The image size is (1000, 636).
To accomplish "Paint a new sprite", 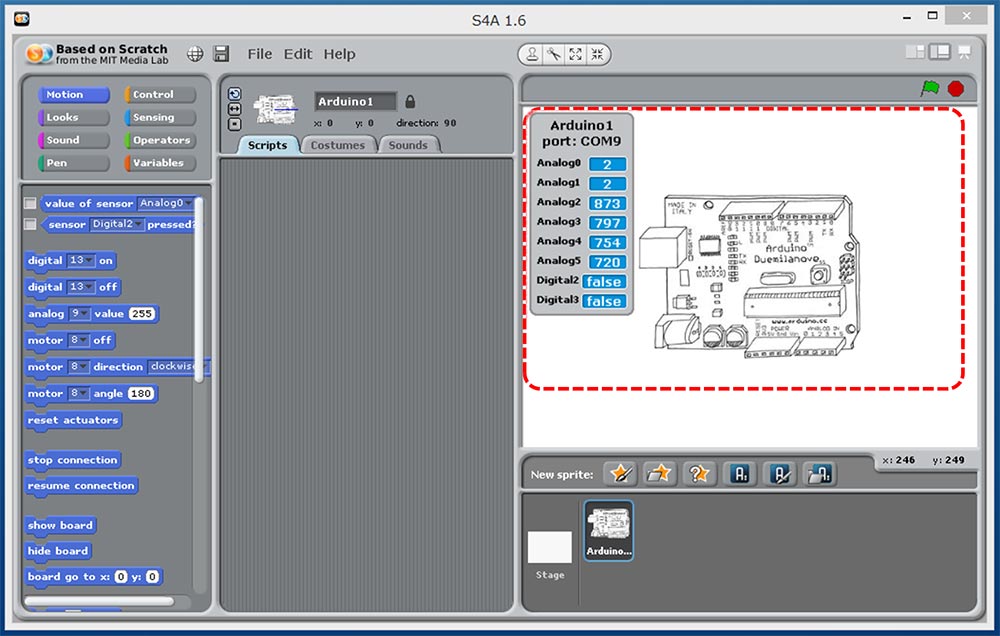I will [x=621, y=474].
